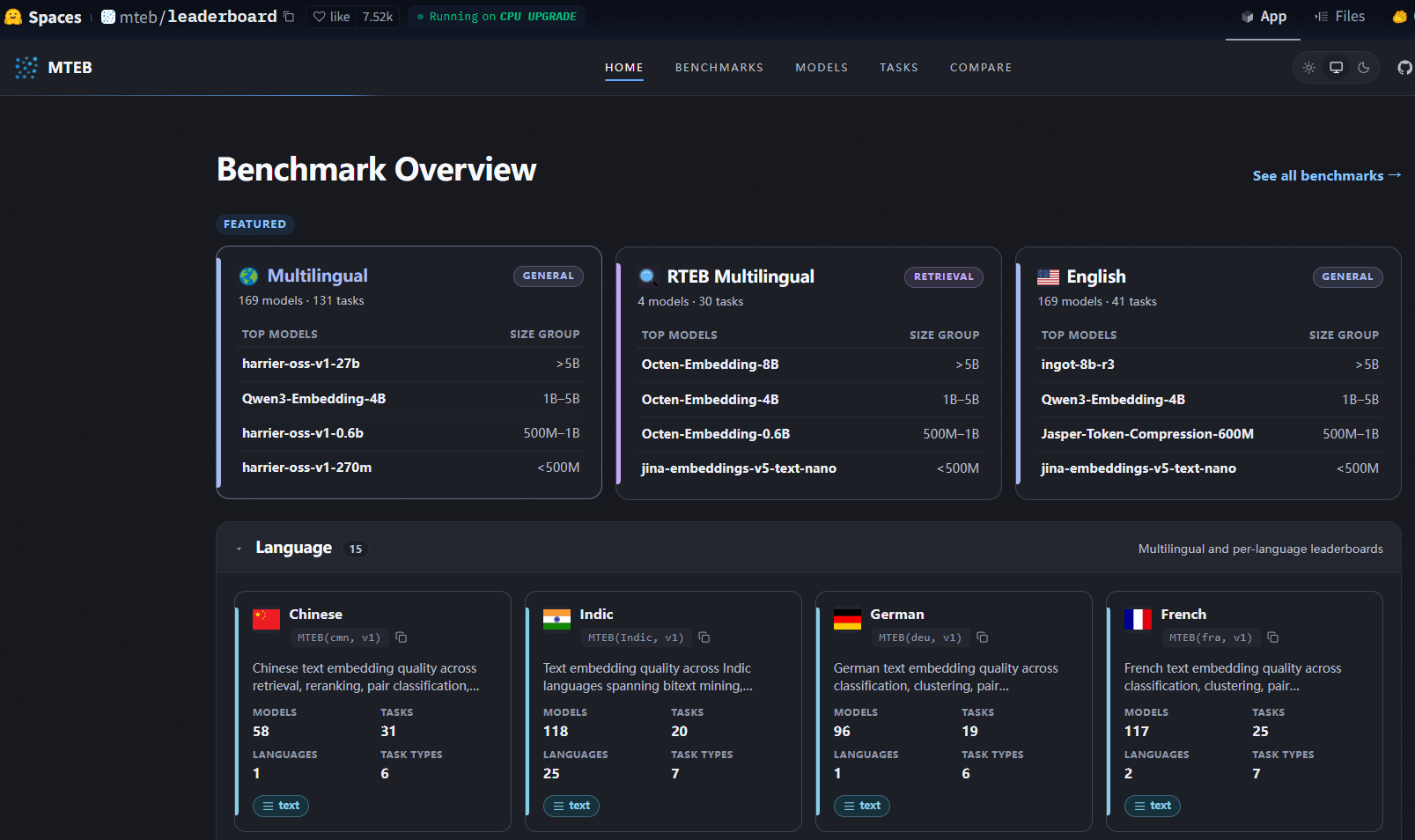This screenshot has height=840, width=1415.
Task: Click the MTEB logo icon
Action: tap(26, 68)
